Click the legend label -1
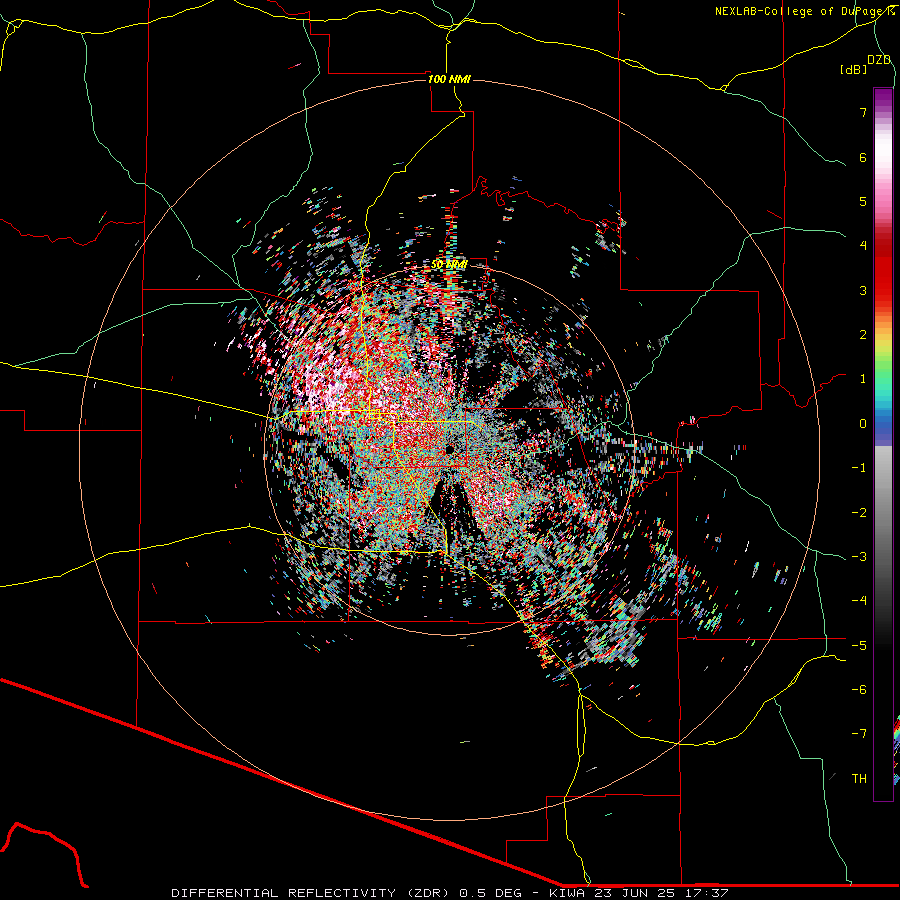The width and height of the screenshot is (900, 900). [859, 468]
